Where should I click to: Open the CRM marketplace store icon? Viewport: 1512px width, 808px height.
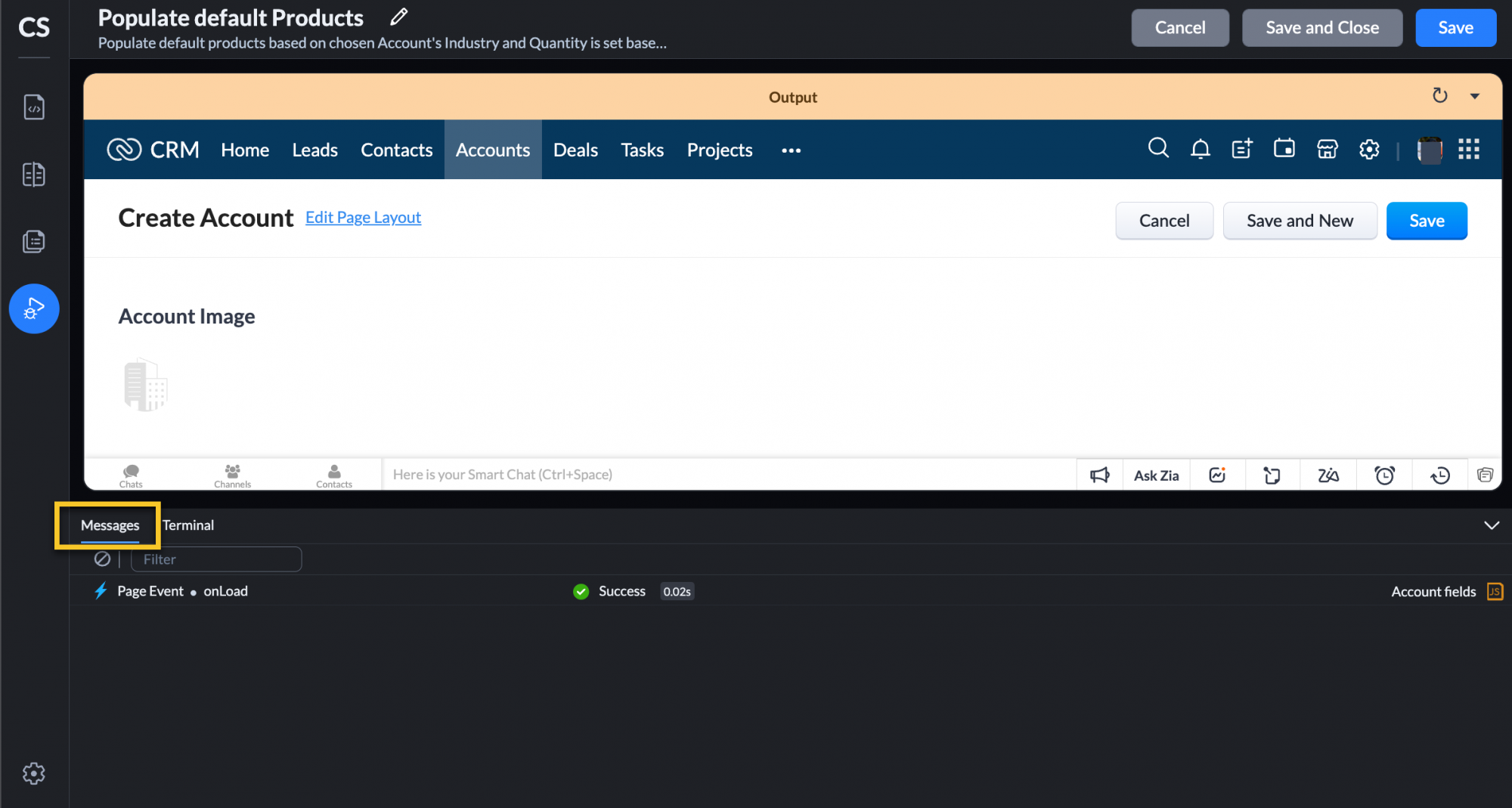coord(1328,149)
